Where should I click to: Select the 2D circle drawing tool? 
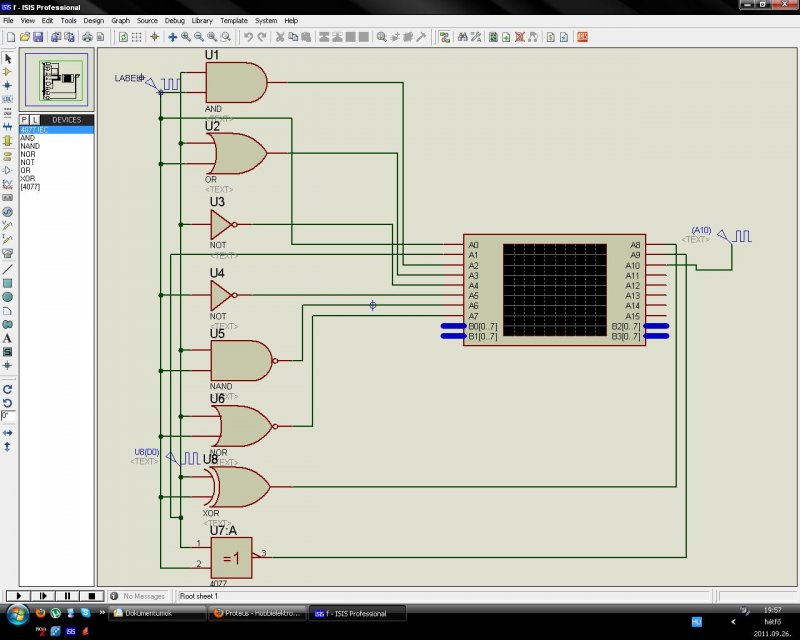(7, 297)
